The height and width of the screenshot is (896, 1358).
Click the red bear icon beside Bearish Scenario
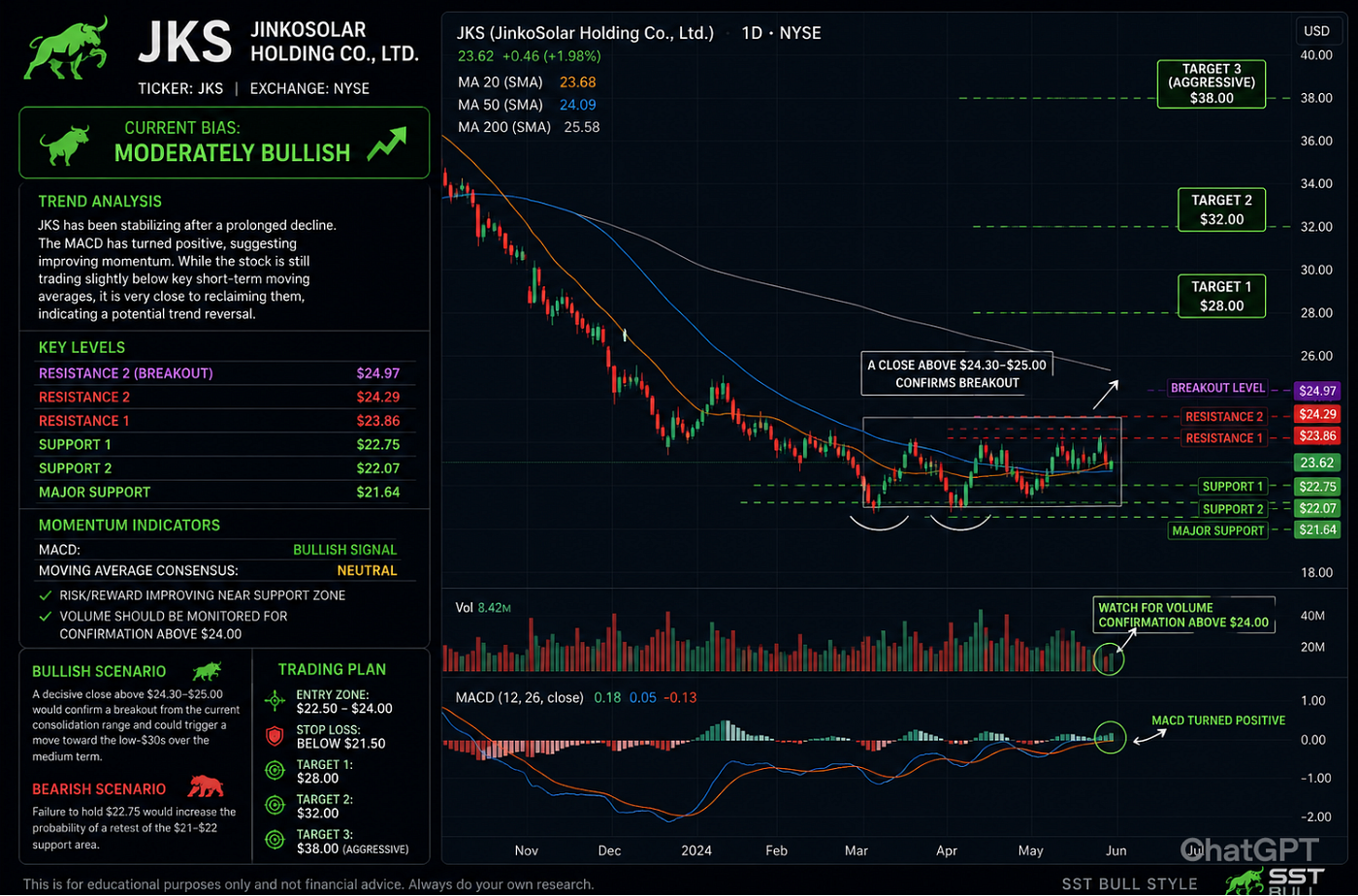[206, 785]
